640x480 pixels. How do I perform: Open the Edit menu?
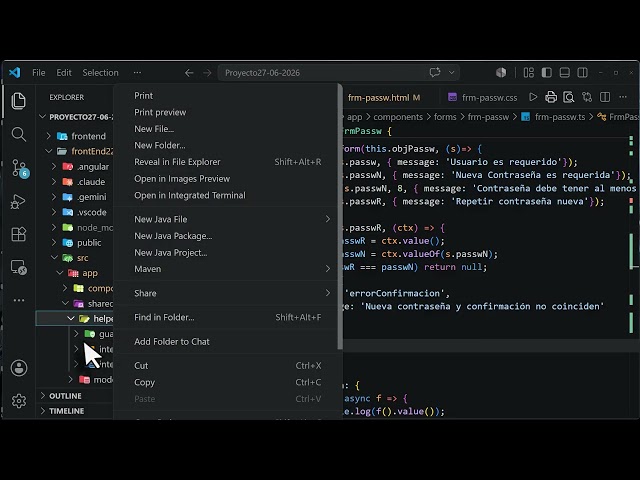(x=64, y=73)
